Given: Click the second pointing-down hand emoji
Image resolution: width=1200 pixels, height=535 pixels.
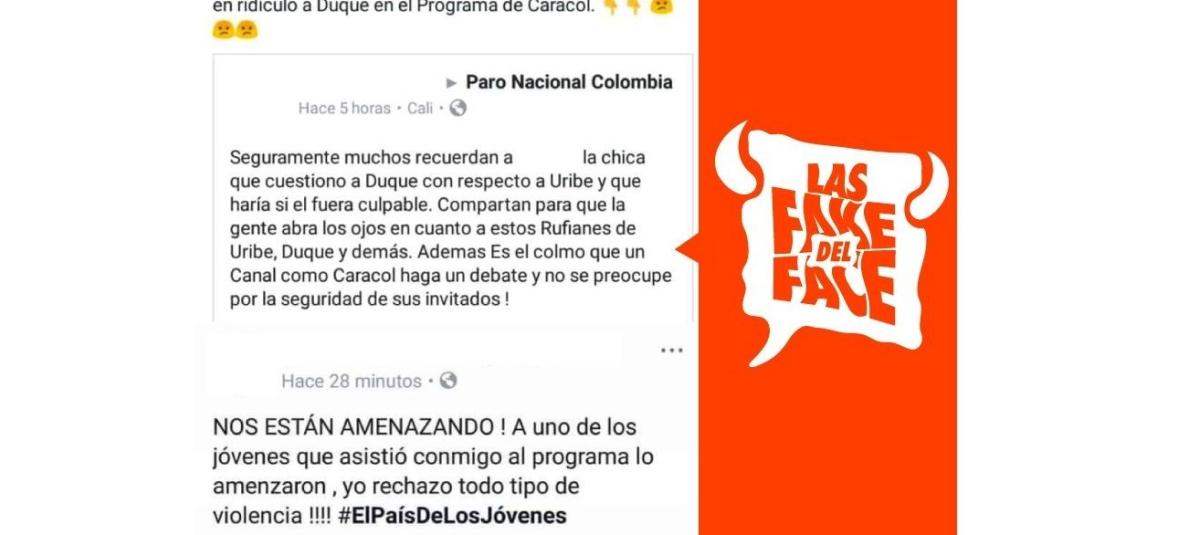Looking at the screenshot, I should click(634, 7).
